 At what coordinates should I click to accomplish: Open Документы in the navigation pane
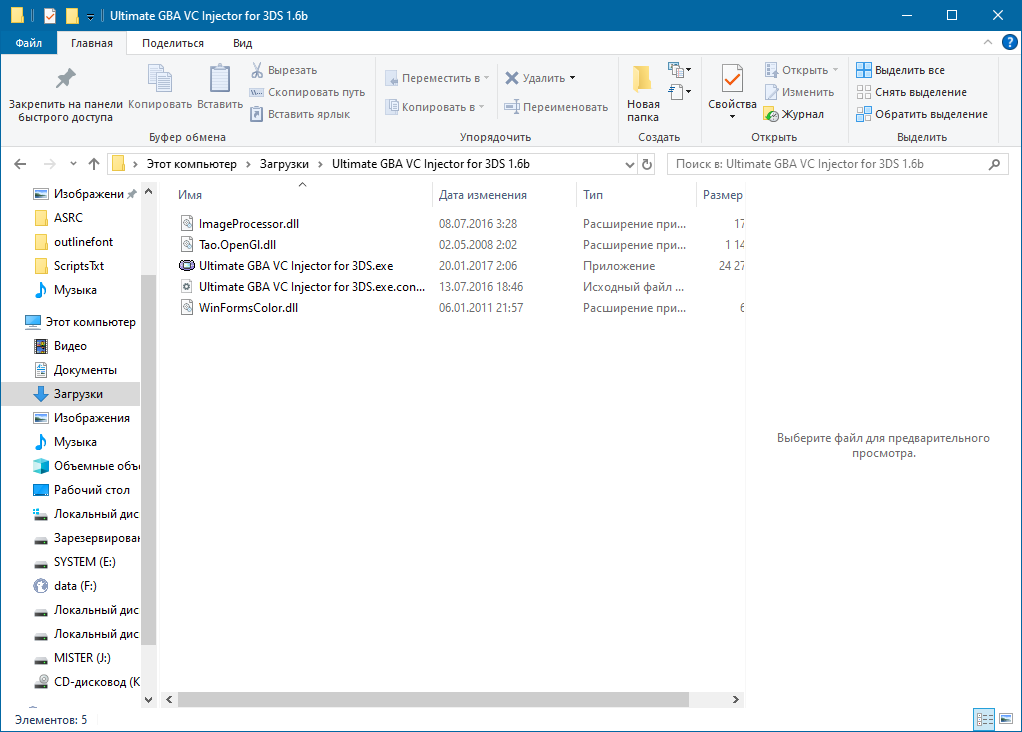point(85,370)
